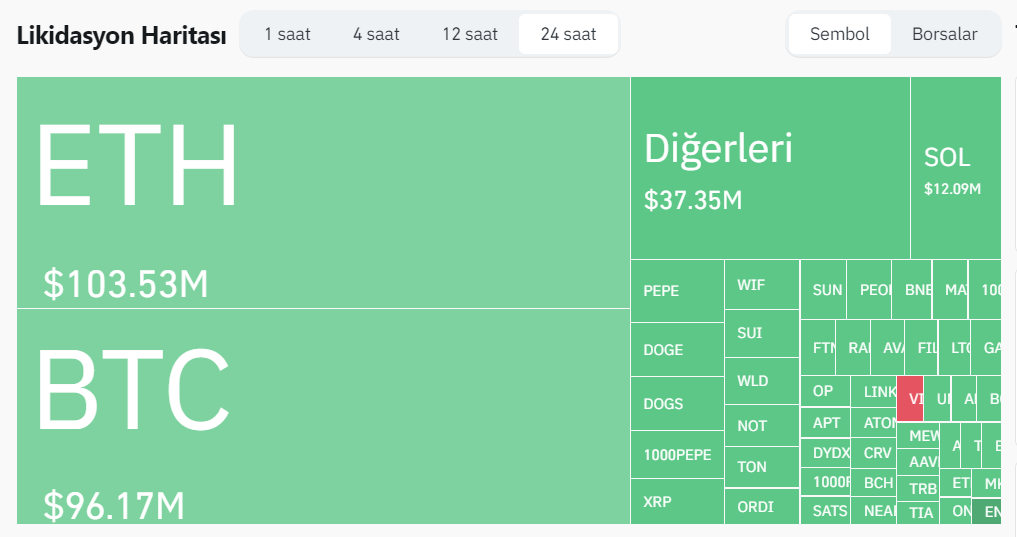Select the WIF tile
This screenshot has height=537, width=1017.
click(x=761, y=285)
